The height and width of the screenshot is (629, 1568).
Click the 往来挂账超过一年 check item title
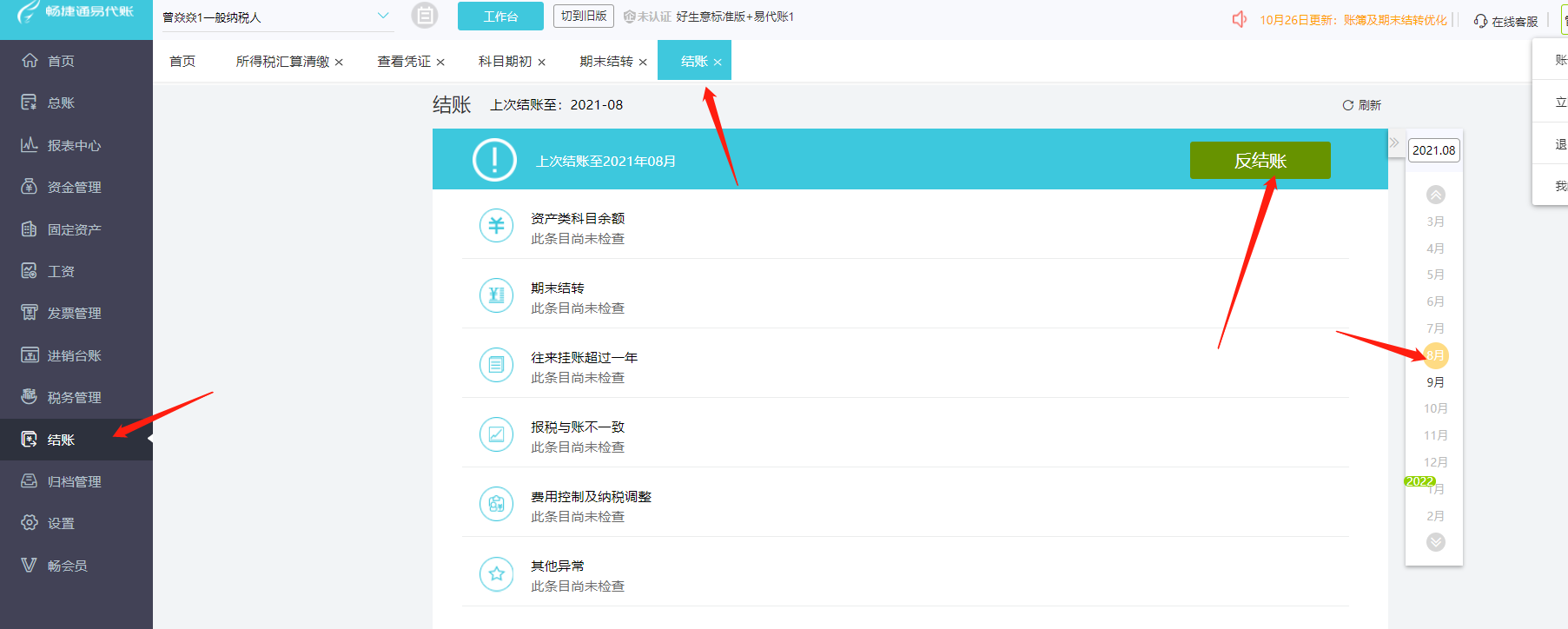[585, 357]
